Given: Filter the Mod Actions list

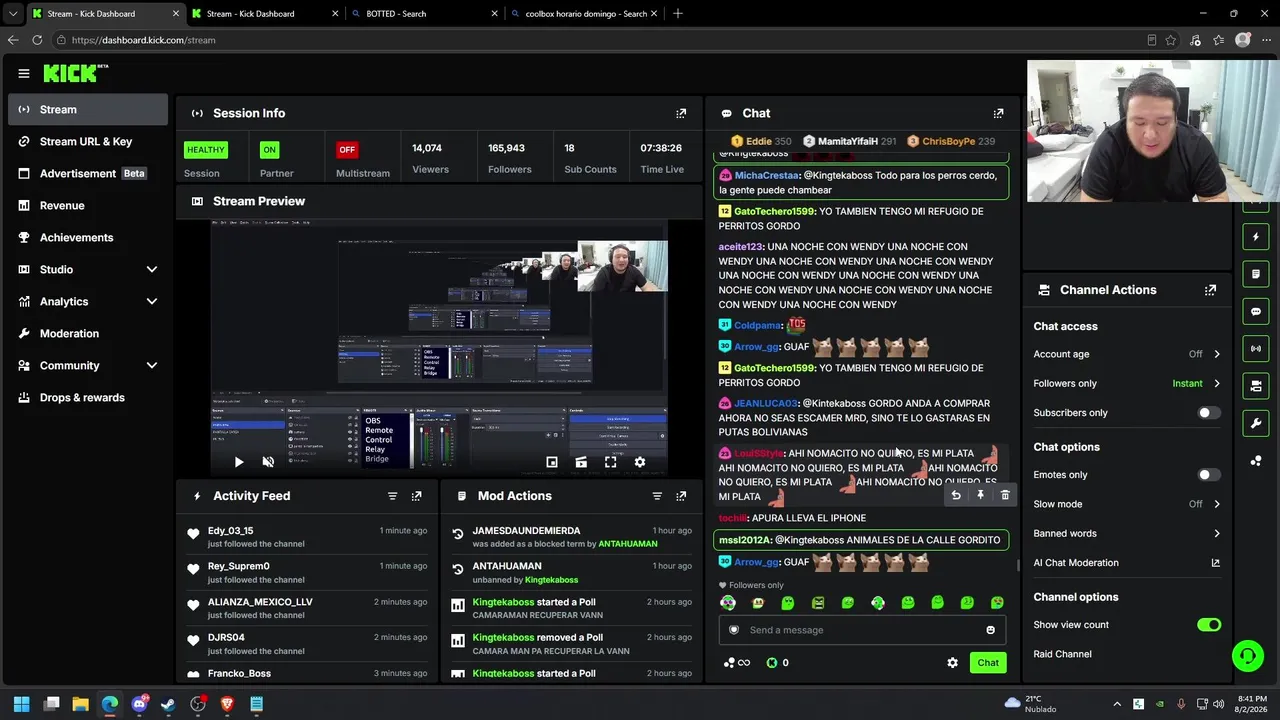Looking at the screenshot, I should (x=657, y=496).
